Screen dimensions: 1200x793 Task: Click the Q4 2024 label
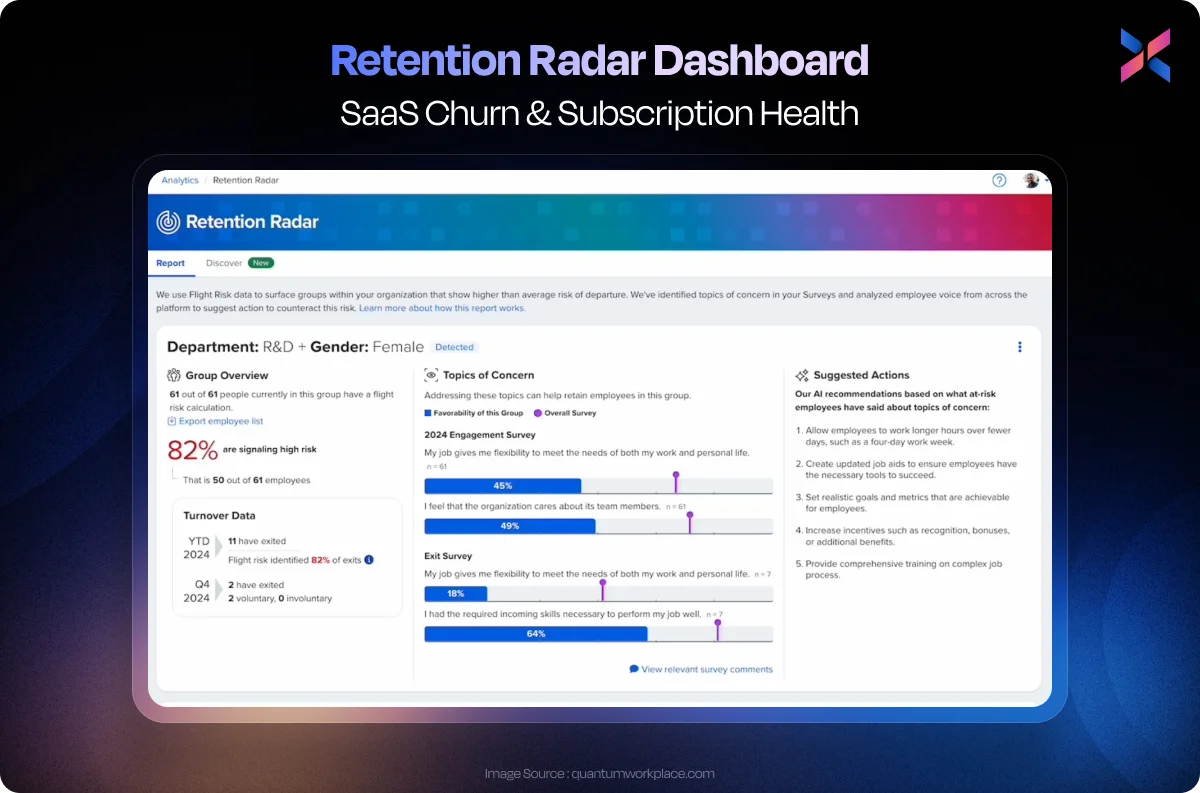click(x=196, y=591)
